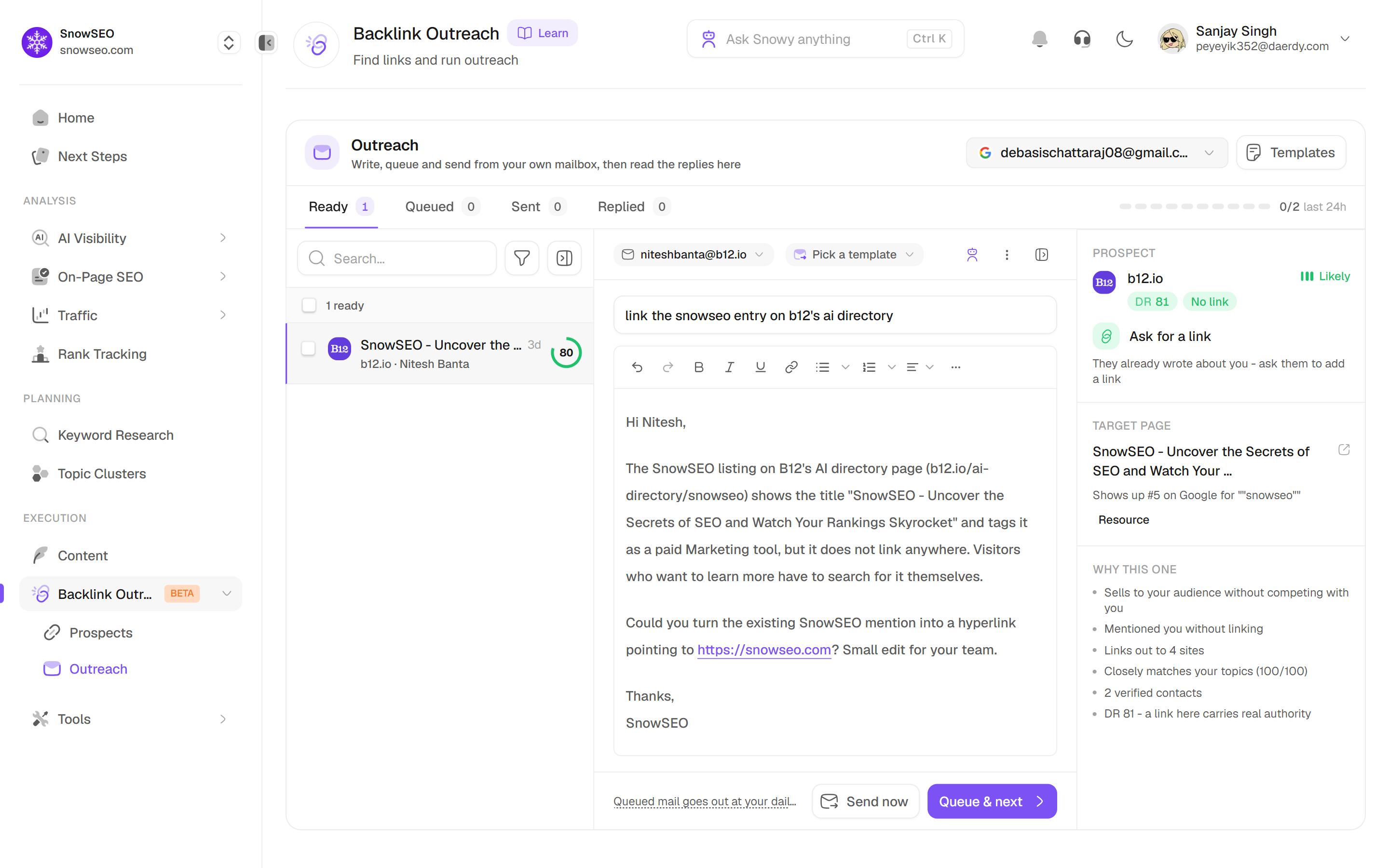Screen dimensions: 1389x868
Task: Collapse the left sidebar panel
Action: (266, 42)
